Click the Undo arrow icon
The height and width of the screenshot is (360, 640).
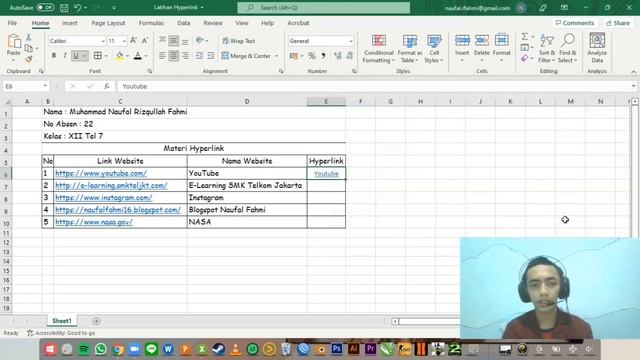[x=78, y=7]
